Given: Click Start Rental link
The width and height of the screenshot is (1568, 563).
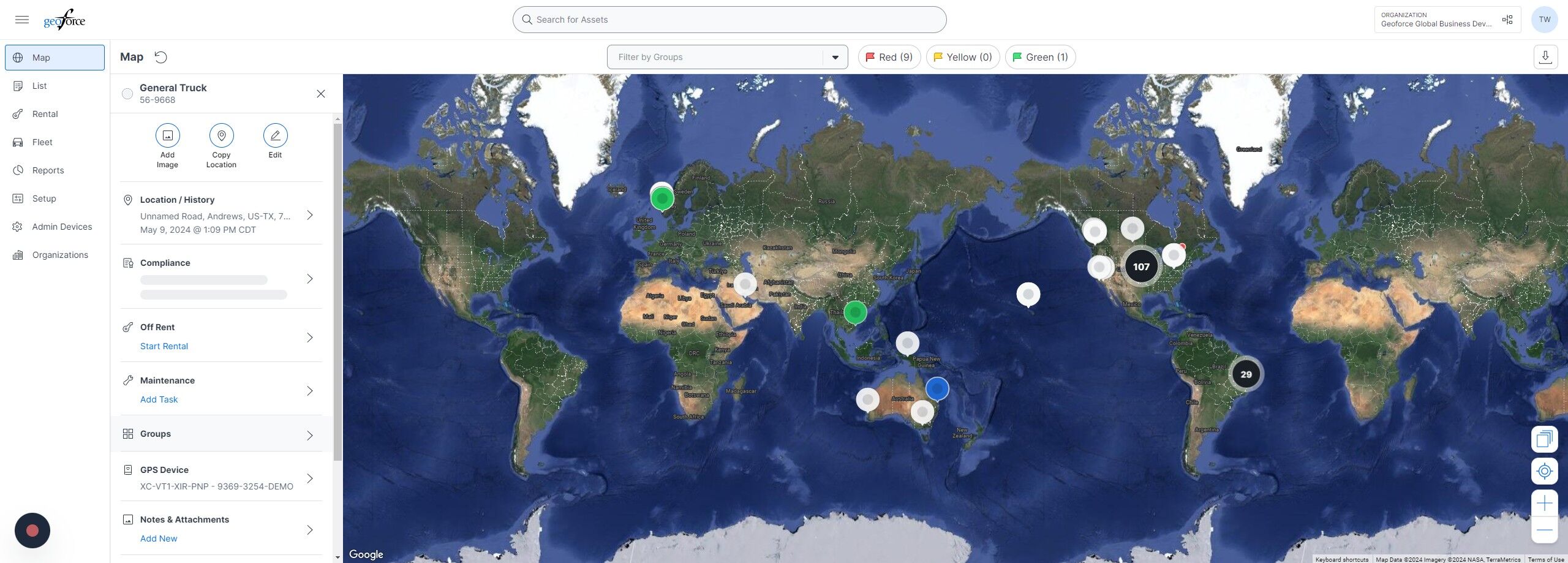Looking at the screenshot, I should click(164, 346).
